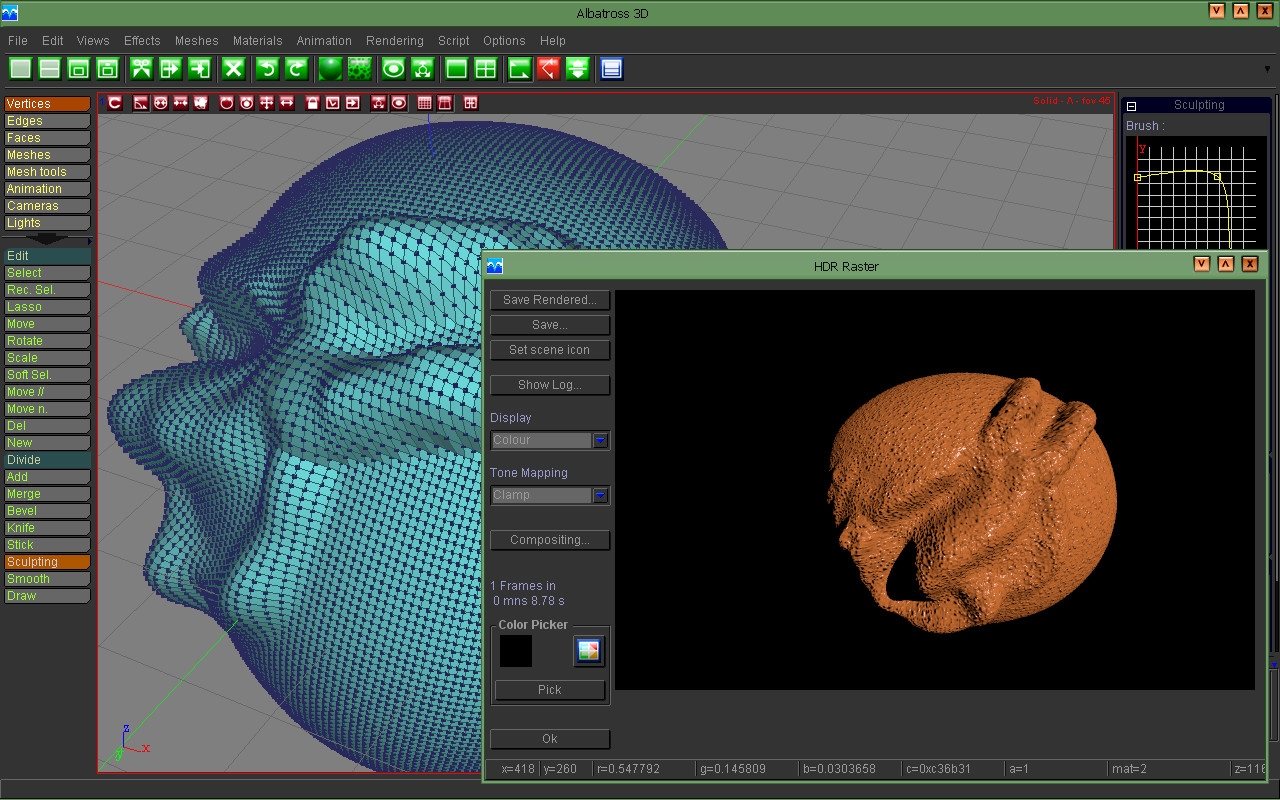Click the horizontal split square toolbar icon
The image size is (1280, 800).
[49, 69]
